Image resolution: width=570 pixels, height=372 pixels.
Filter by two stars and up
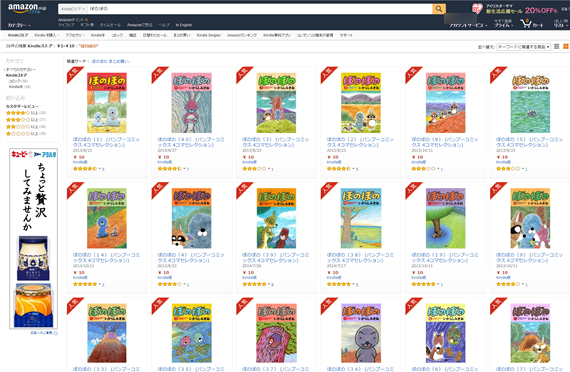(x=26, y=127)
